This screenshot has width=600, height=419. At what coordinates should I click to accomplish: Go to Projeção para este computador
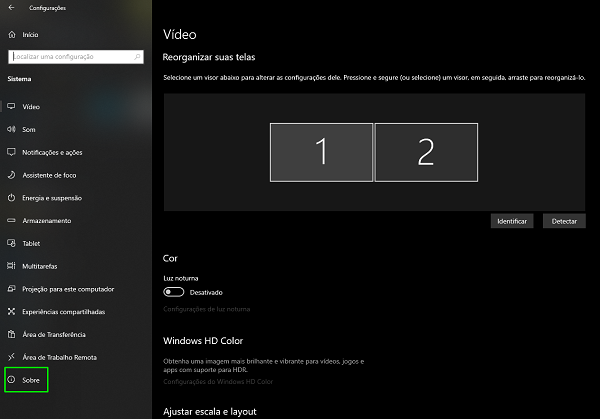coord(60,288)
